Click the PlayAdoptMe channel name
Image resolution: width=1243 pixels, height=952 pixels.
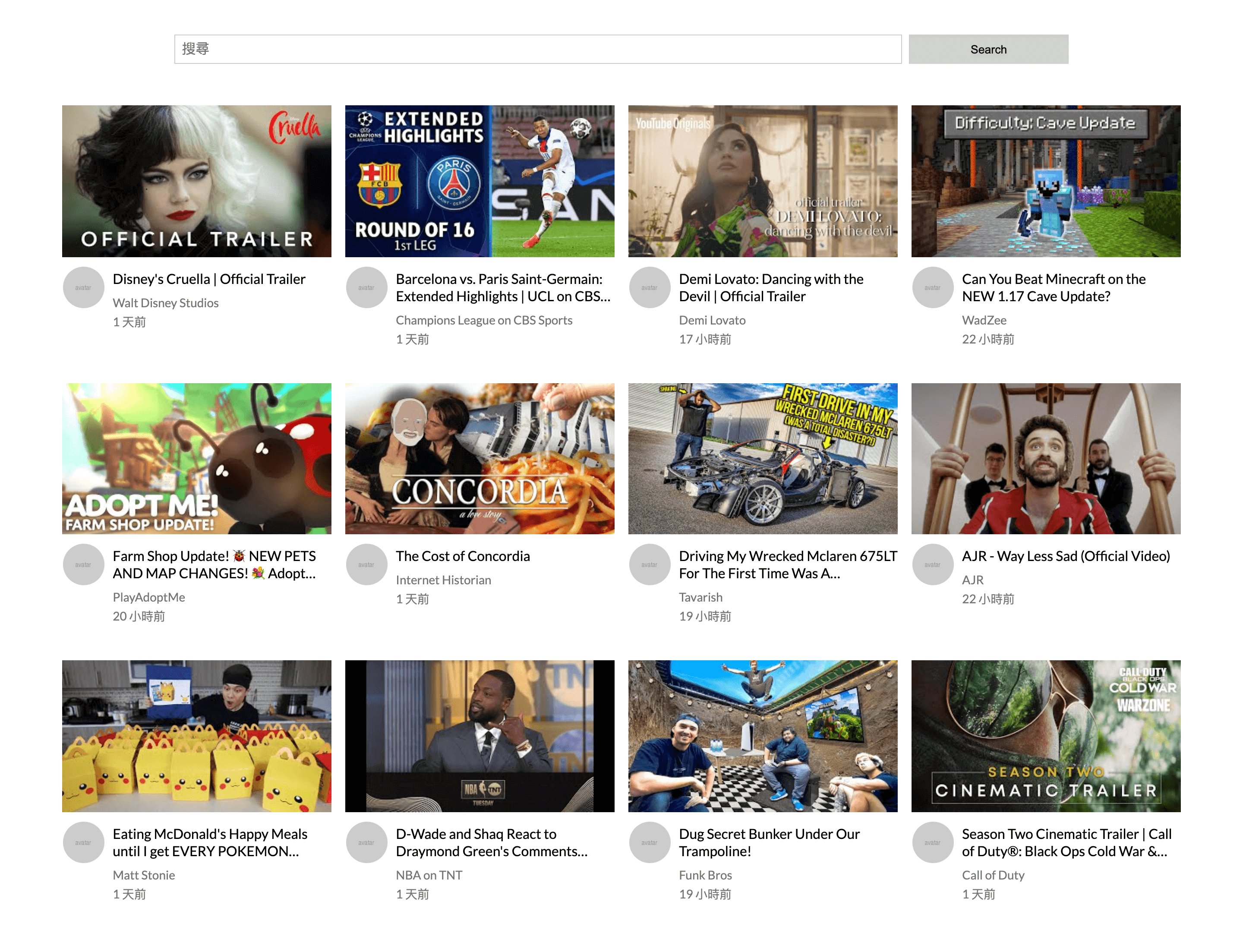(x=148, y=597)
